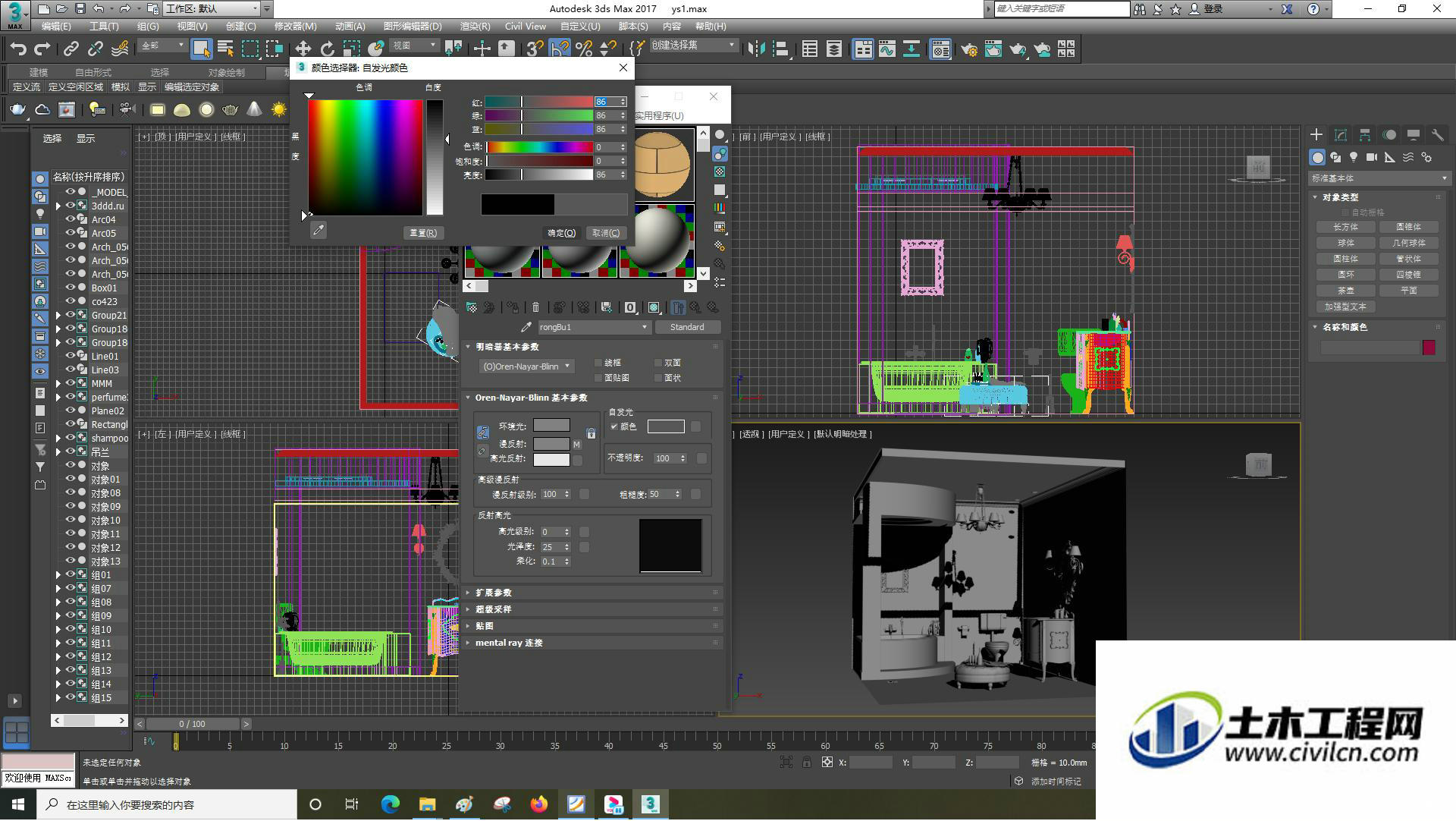Pick material from object eyedropper

[x=526, y=327]
